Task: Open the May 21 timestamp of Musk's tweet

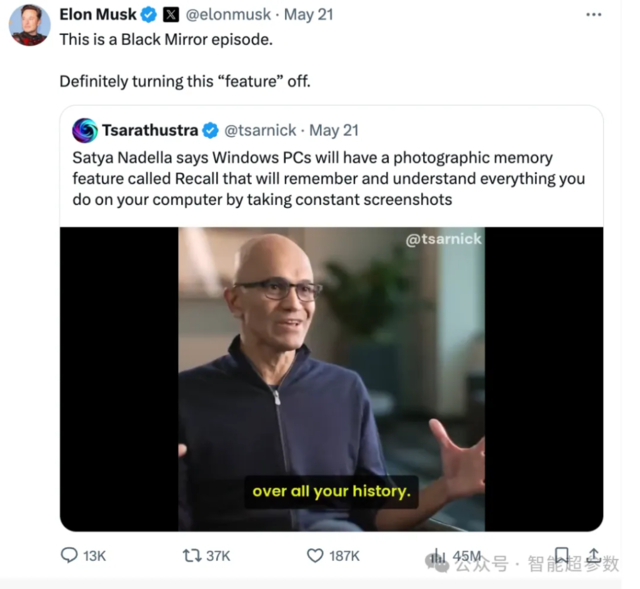Action: coord(309,15)
